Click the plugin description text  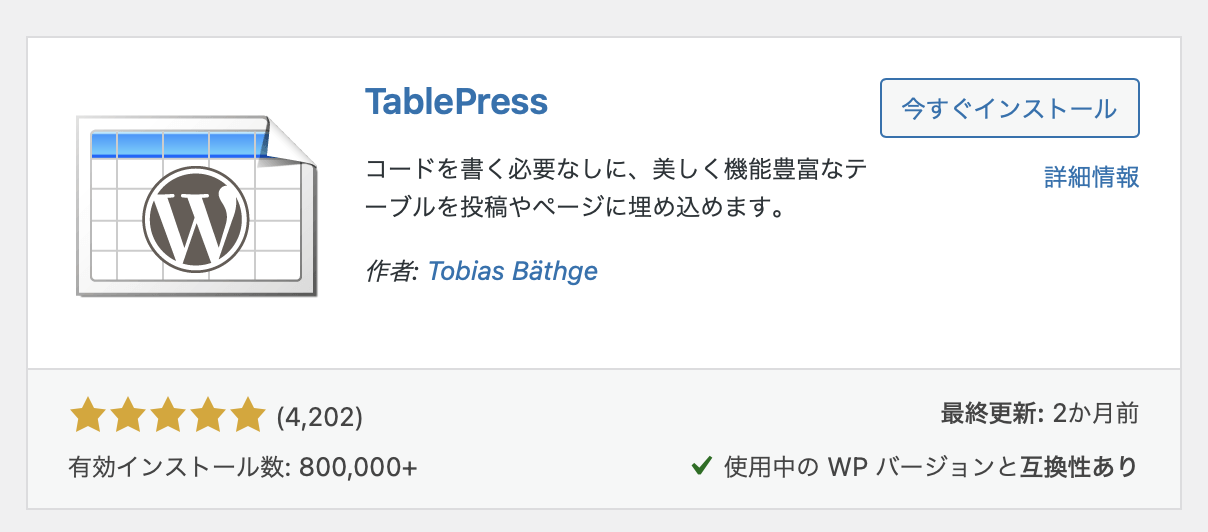click(x=616, y=189)
